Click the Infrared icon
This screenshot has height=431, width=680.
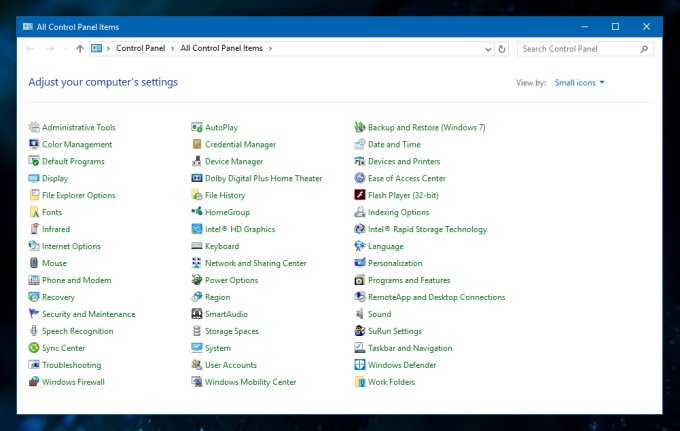tap(34, 229)
